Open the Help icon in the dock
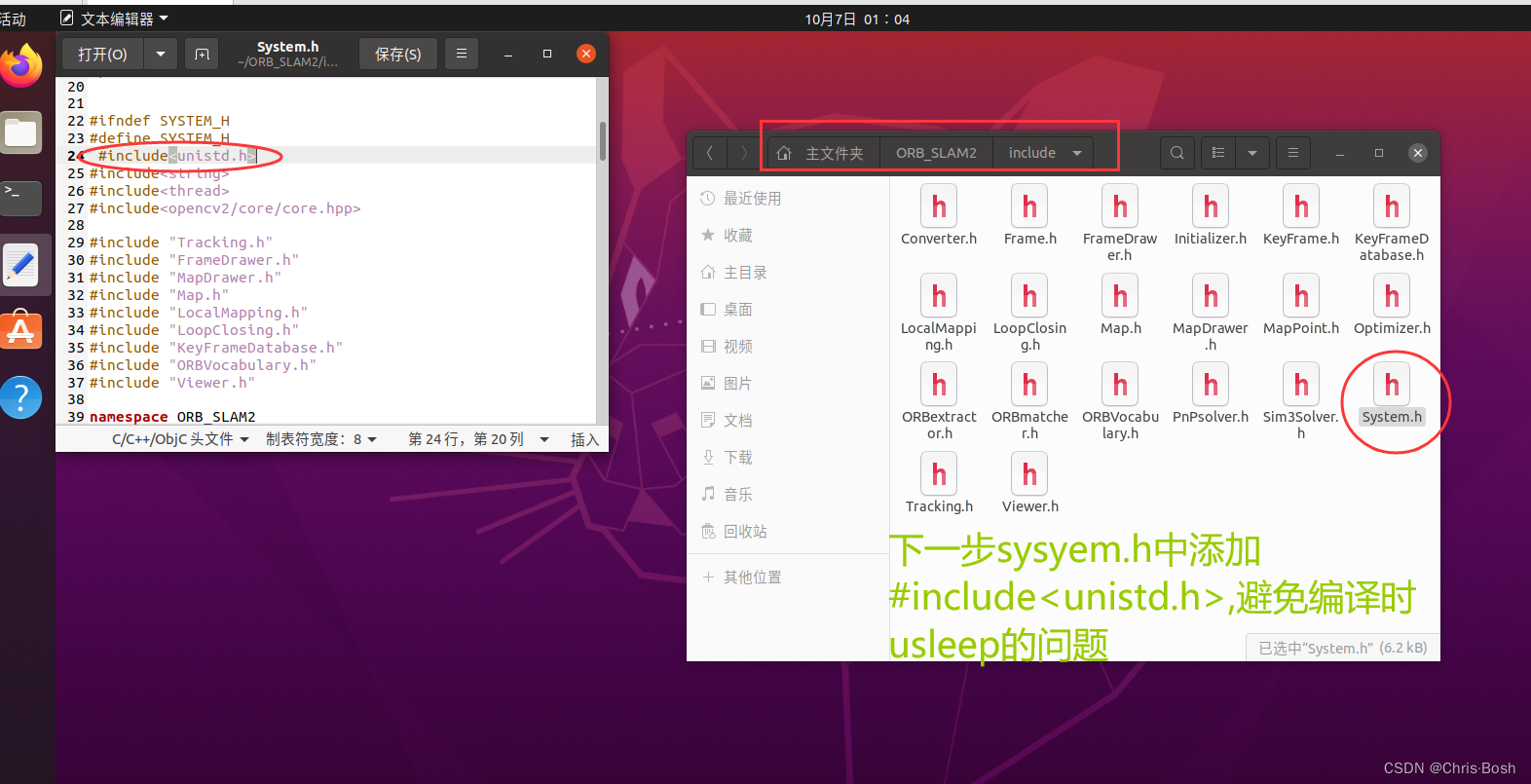The width and height of the screenshot is (1531, 784). pos(21,397)
